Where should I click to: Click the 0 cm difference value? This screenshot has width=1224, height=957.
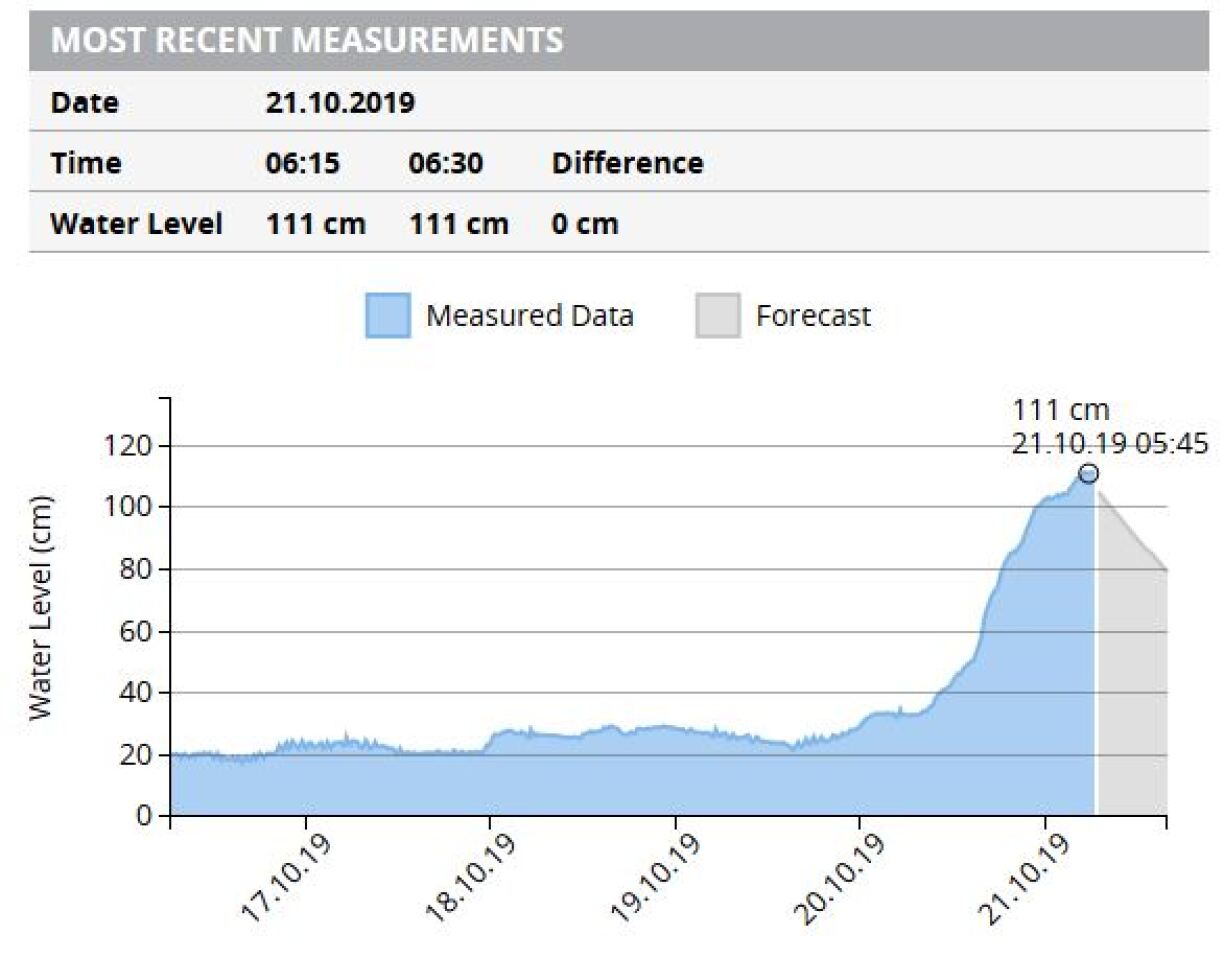click(x=584, y=223)
